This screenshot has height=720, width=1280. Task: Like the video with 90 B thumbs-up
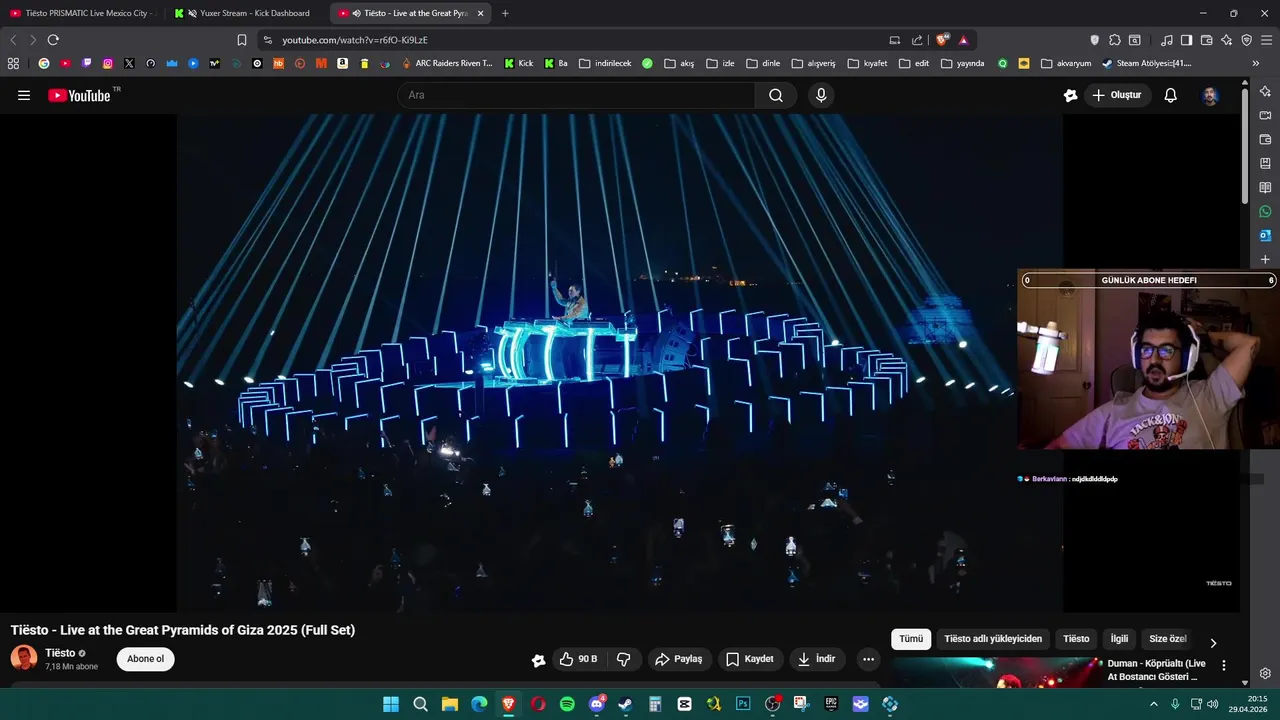click(579, 659)
